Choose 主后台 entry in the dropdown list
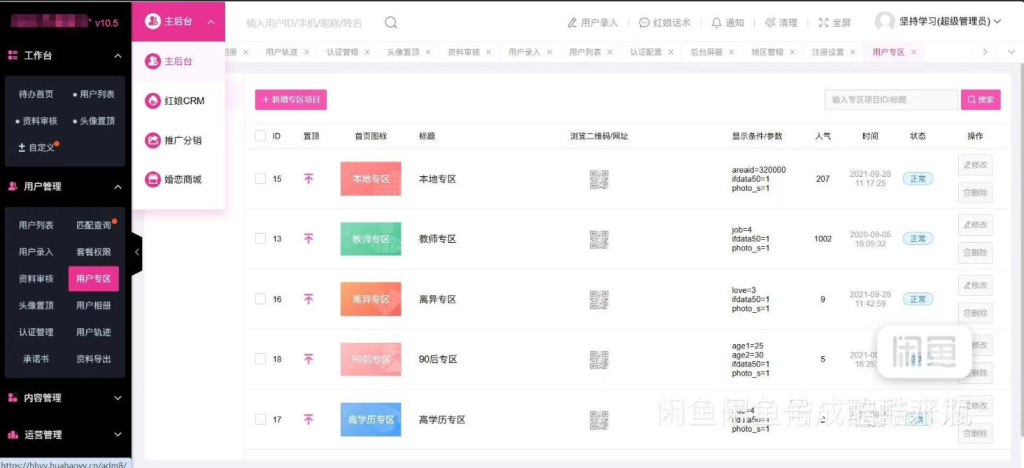Screen dimensions: 1024x468 [x=178, y=62]
